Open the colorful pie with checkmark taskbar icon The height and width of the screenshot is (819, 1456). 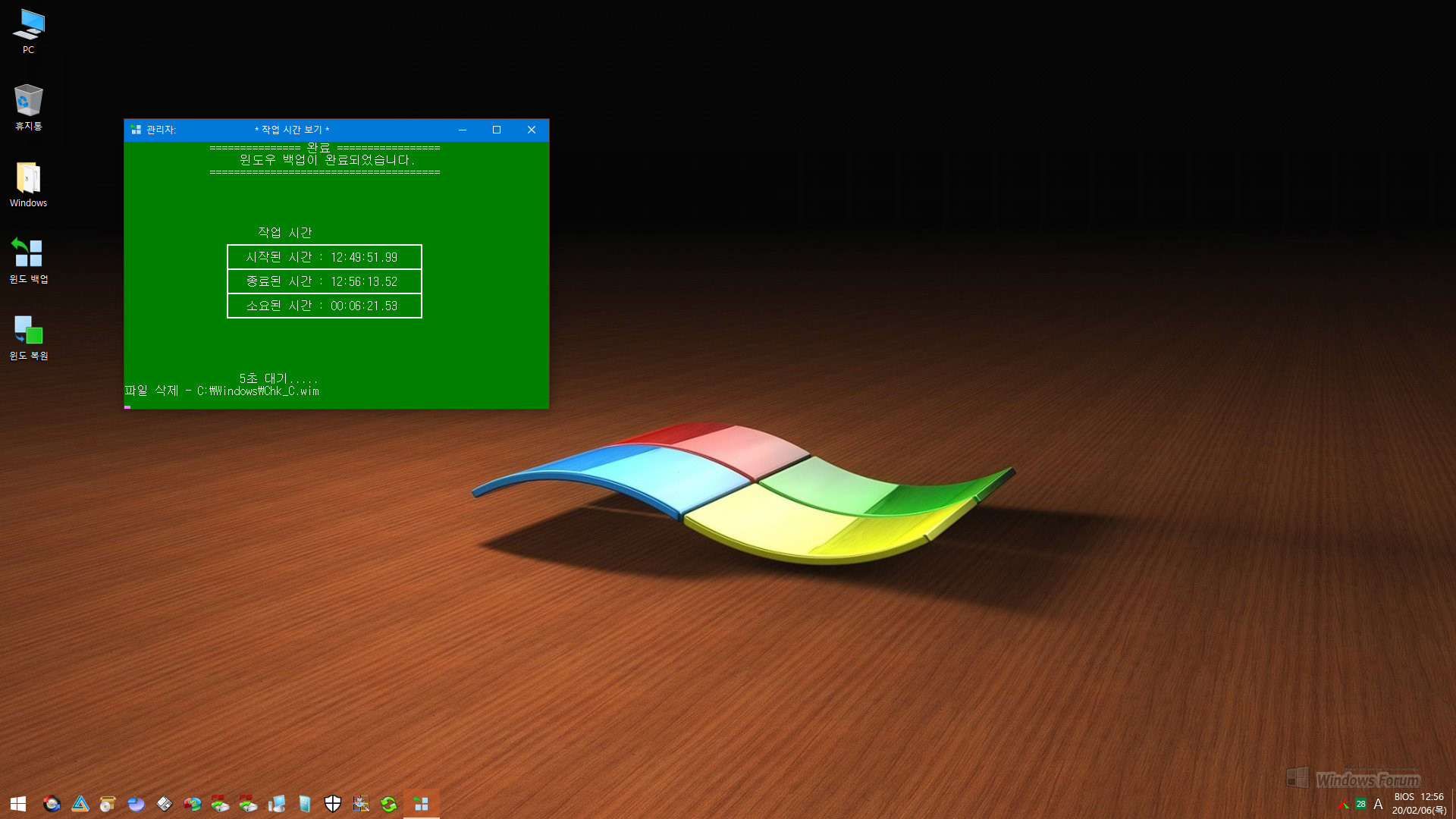tap(192, 804)
